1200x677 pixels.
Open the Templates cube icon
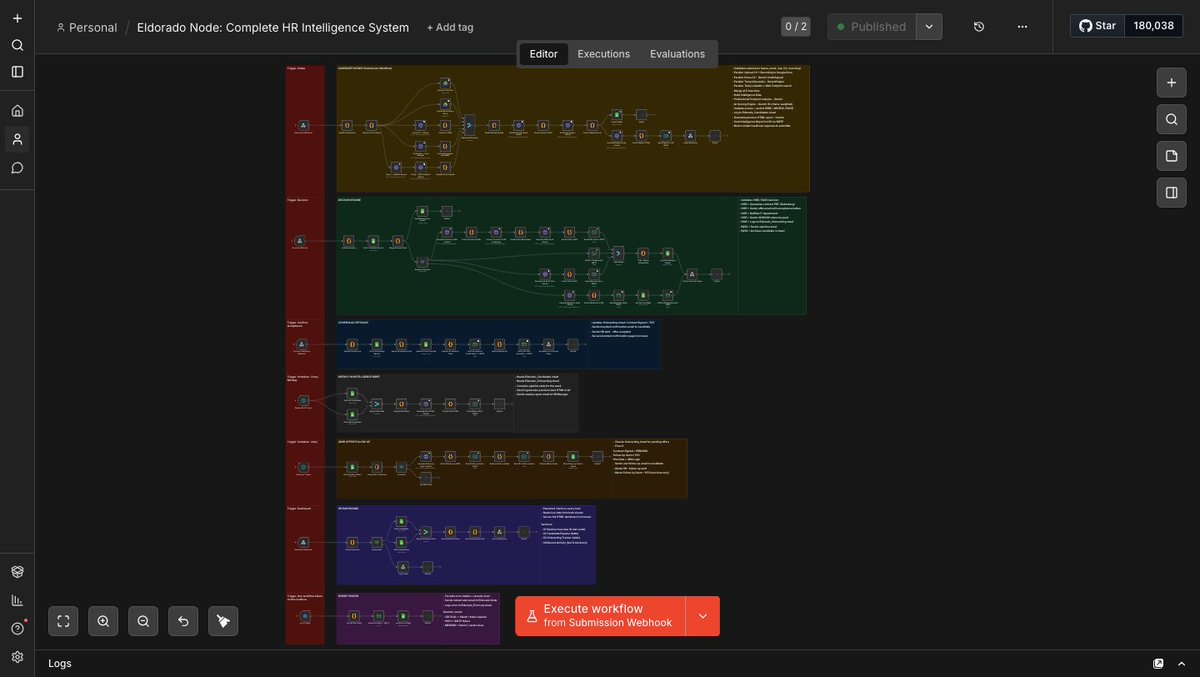(x=17, y=572)
